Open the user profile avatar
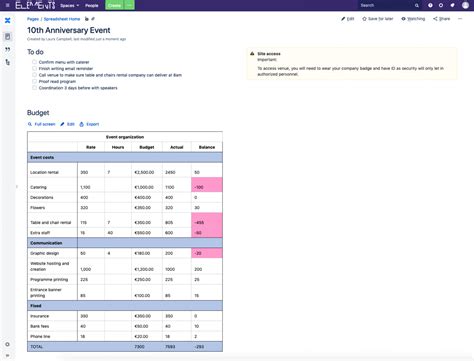 pos(466,5)
